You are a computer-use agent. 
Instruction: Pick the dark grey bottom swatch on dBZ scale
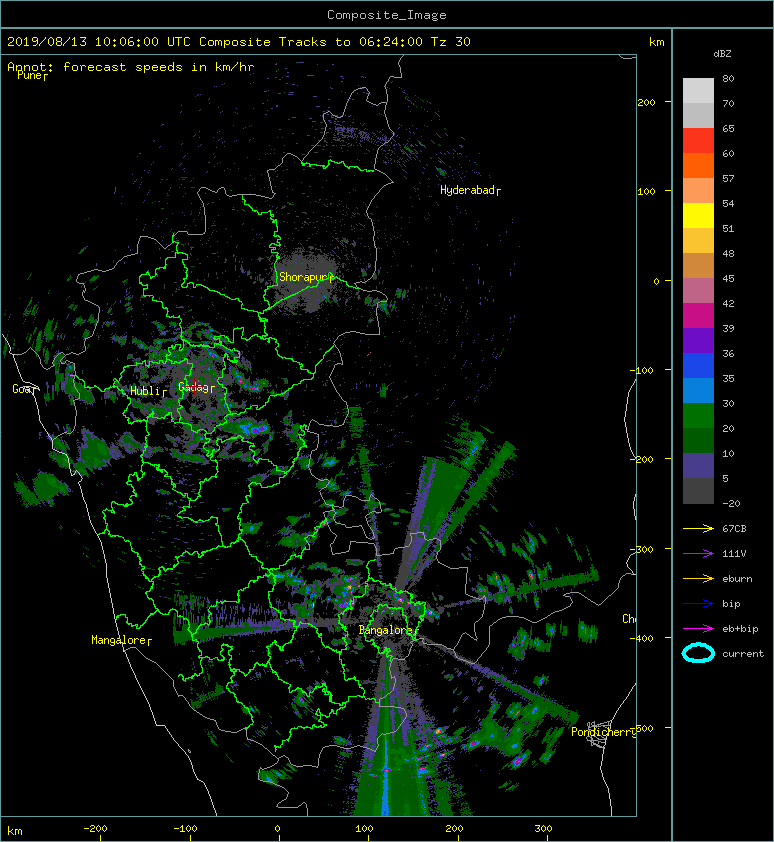(698, 491)
